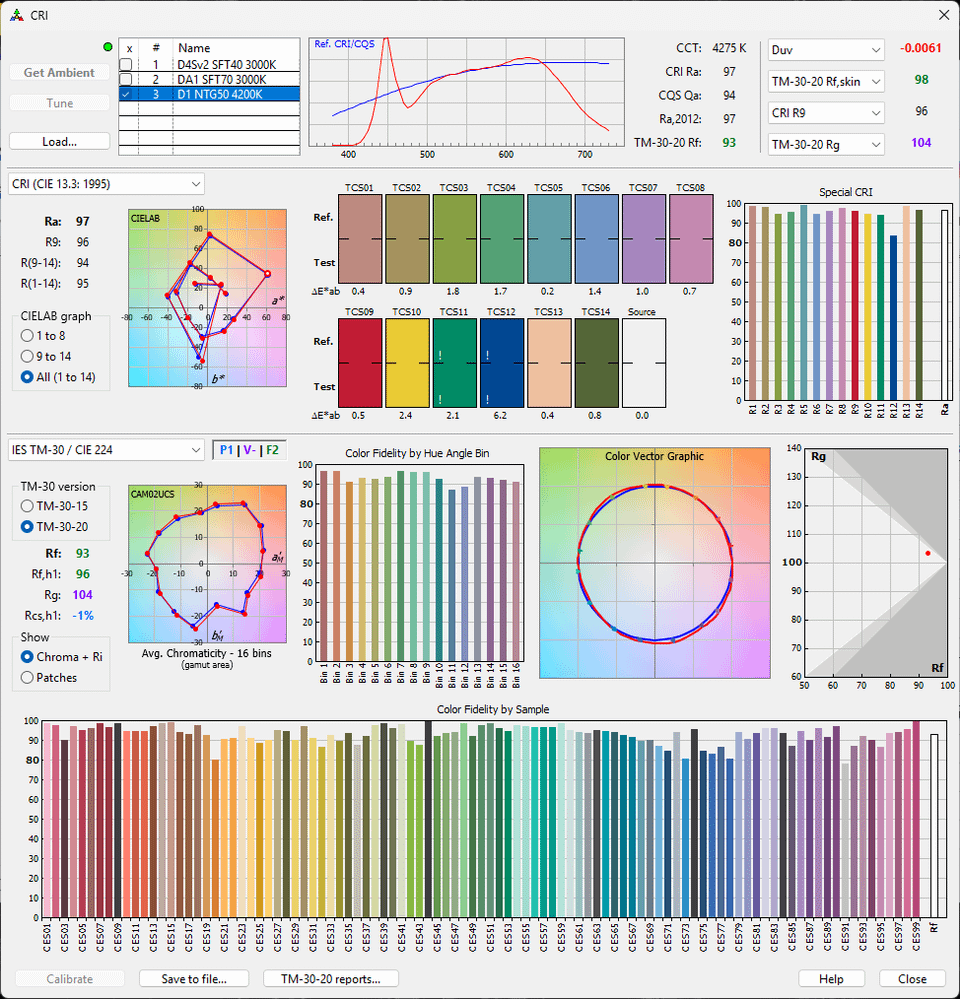Select the TM-30-15 version radio button
The width and height of the screenshot is (960, 999).
pyautogui.click(x=27, y=506)
